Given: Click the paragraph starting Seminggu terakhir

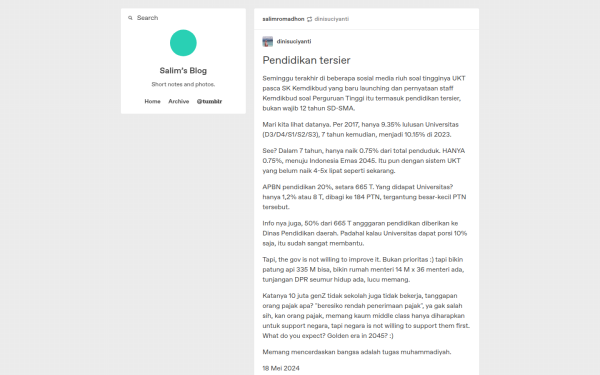Looking at the screenshot, I should [x=364, y=93].
